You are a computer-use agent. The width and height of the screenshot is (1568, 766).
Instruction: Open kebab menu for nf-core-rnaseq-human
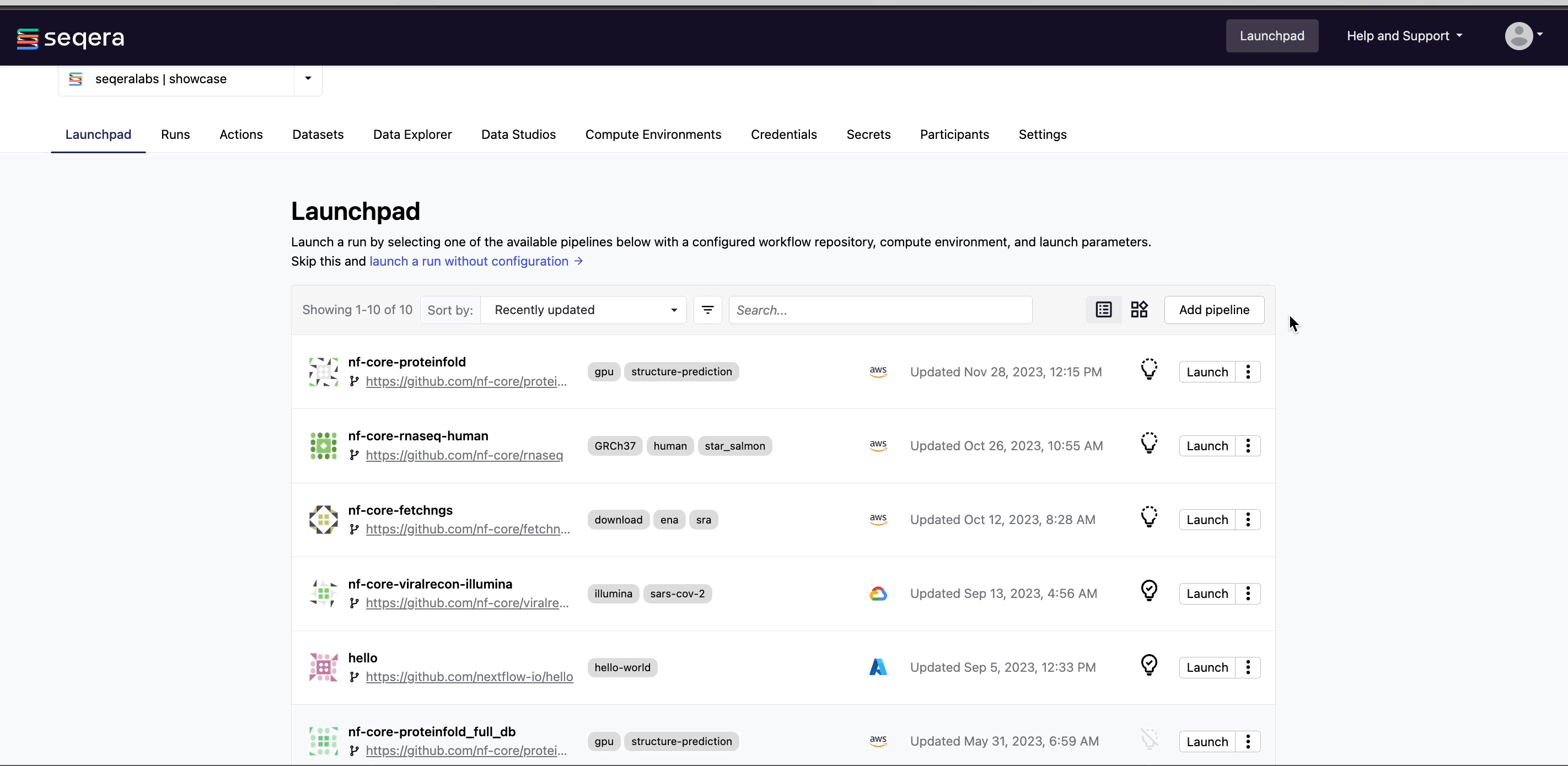click(x=1248, y=445)
